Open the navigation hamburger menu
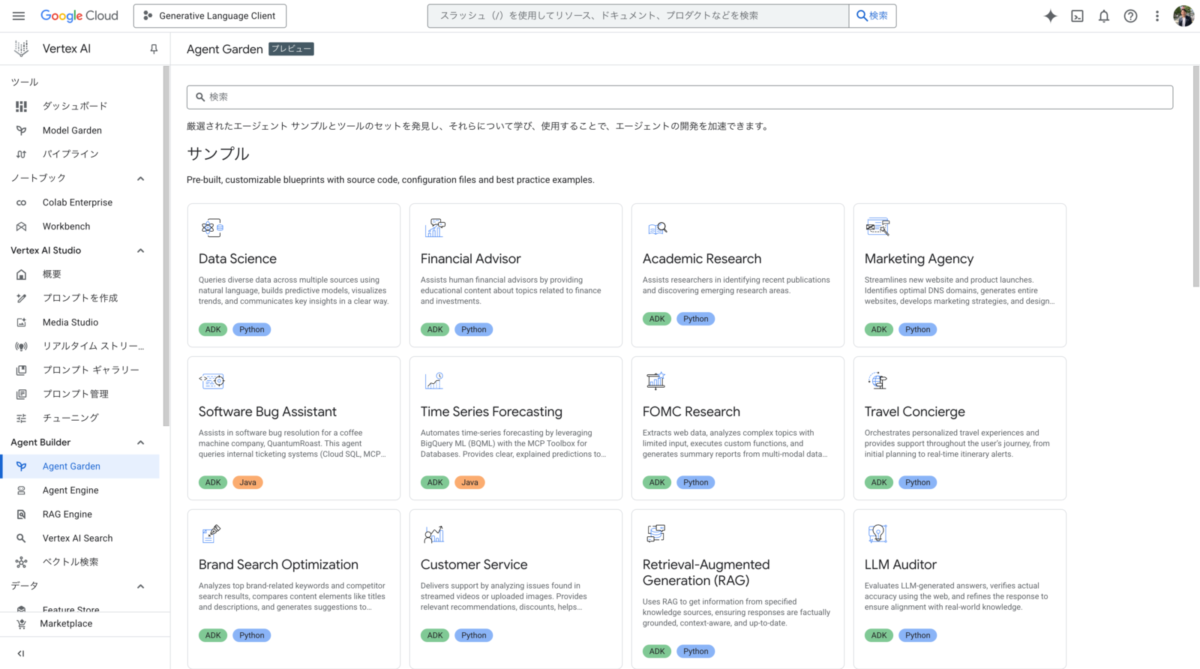 (x=18, y=15)
